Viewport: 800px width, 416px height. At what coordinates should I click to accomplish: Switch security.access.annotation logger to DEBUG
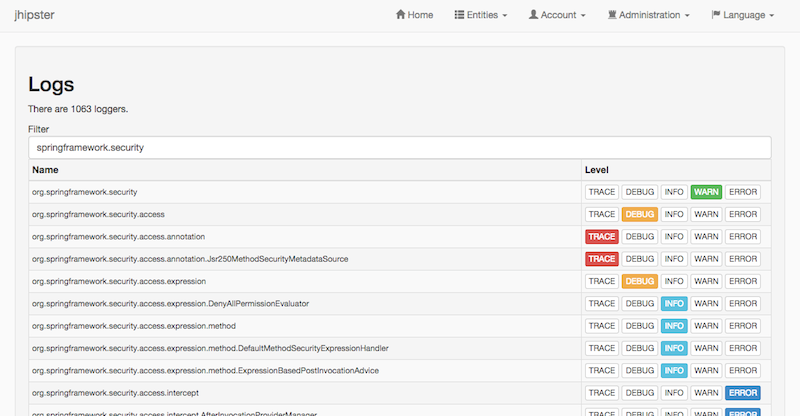pyautogui.click(x=639, y=237)
